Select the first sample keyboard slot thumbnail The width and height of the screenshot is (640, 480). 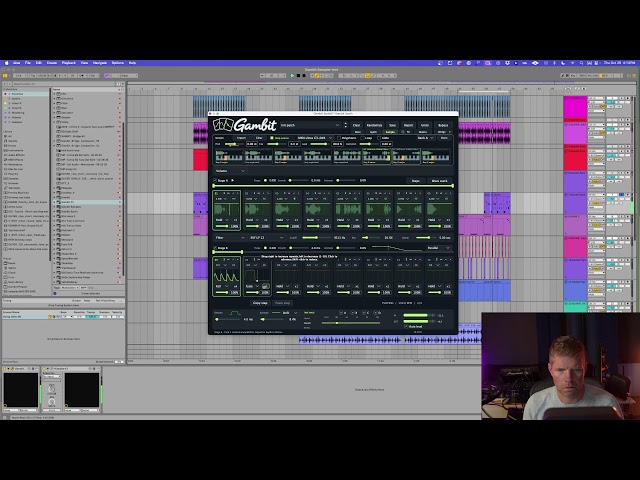point(229,157)
